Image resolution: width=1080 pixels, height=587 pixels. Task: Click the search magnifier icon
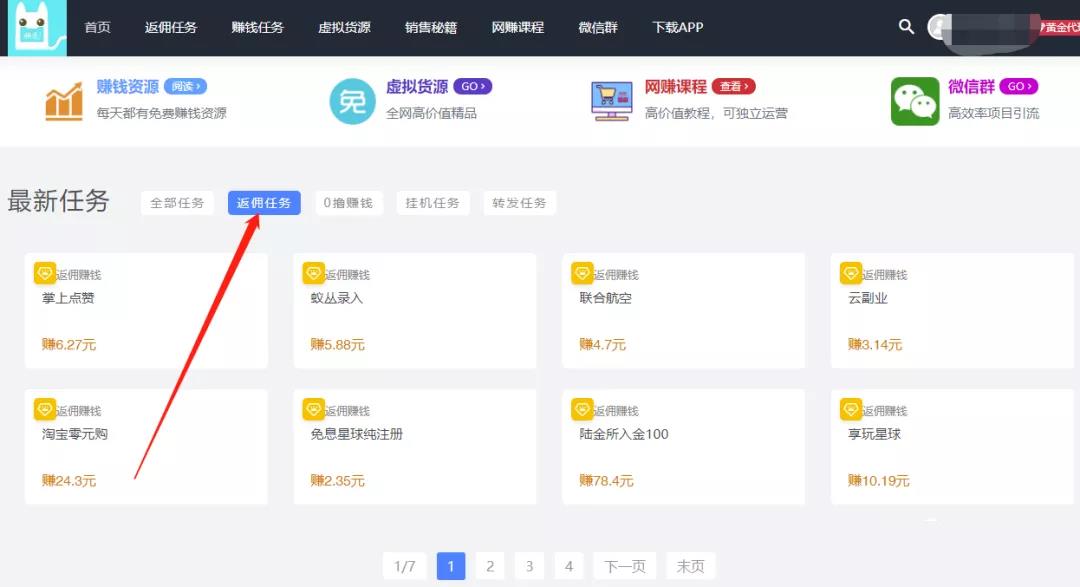click(906, 28)
